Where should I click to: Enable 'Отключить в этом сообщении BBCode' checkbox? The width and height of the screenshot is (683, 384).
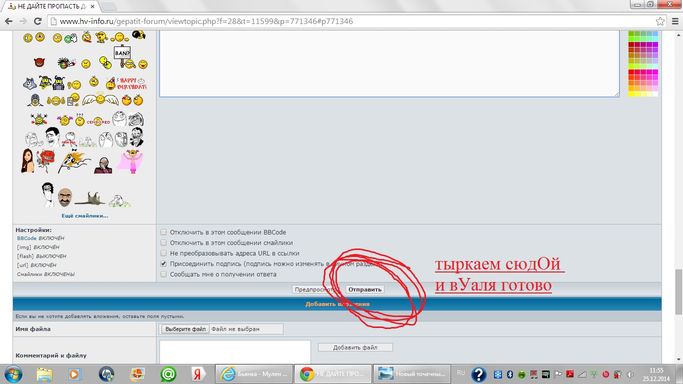point(163,232)
